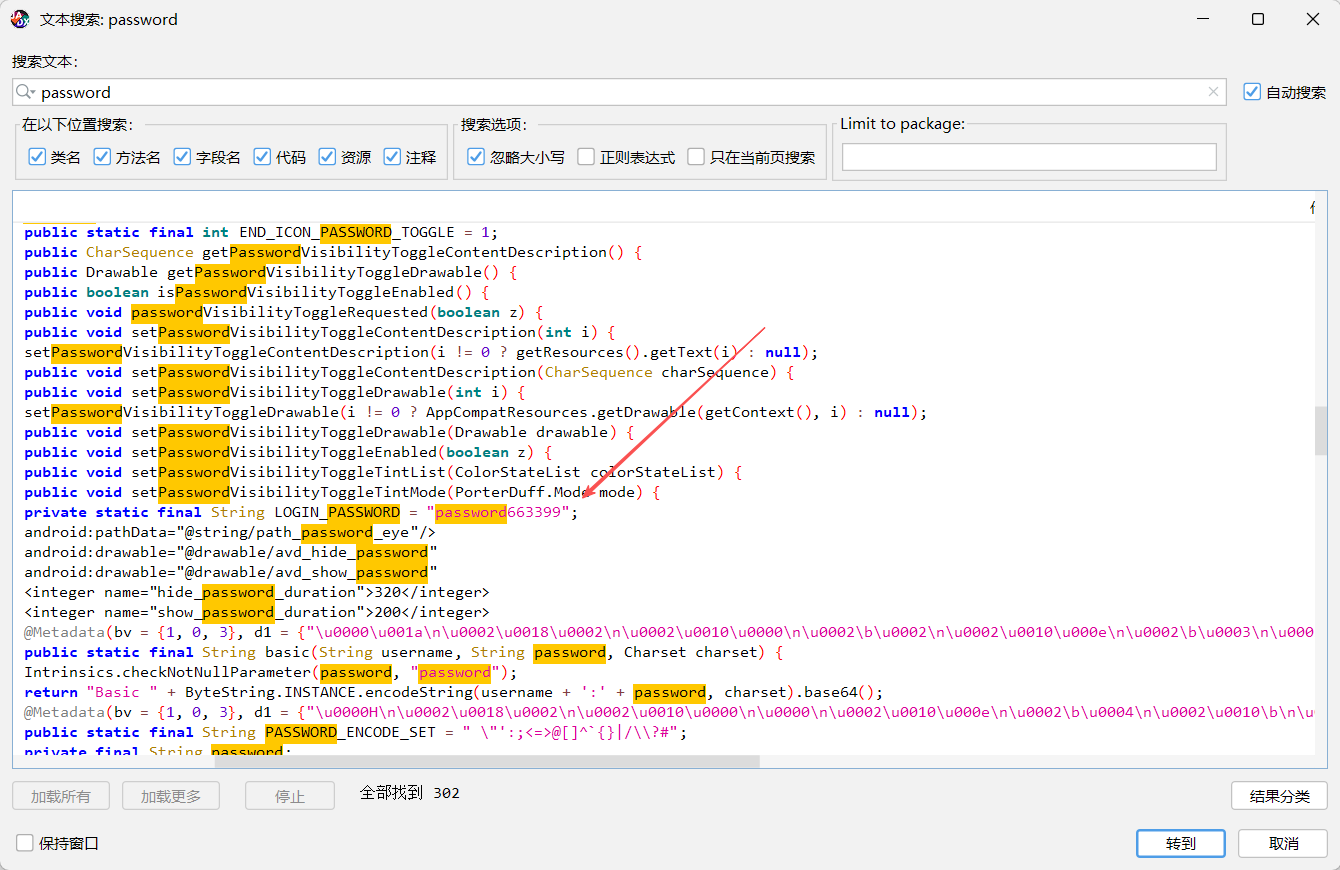1340x870 pixels.
Task: Select getPasswordVisibilityToggleContentDescription() result line
Action: [x=333, y=252]
